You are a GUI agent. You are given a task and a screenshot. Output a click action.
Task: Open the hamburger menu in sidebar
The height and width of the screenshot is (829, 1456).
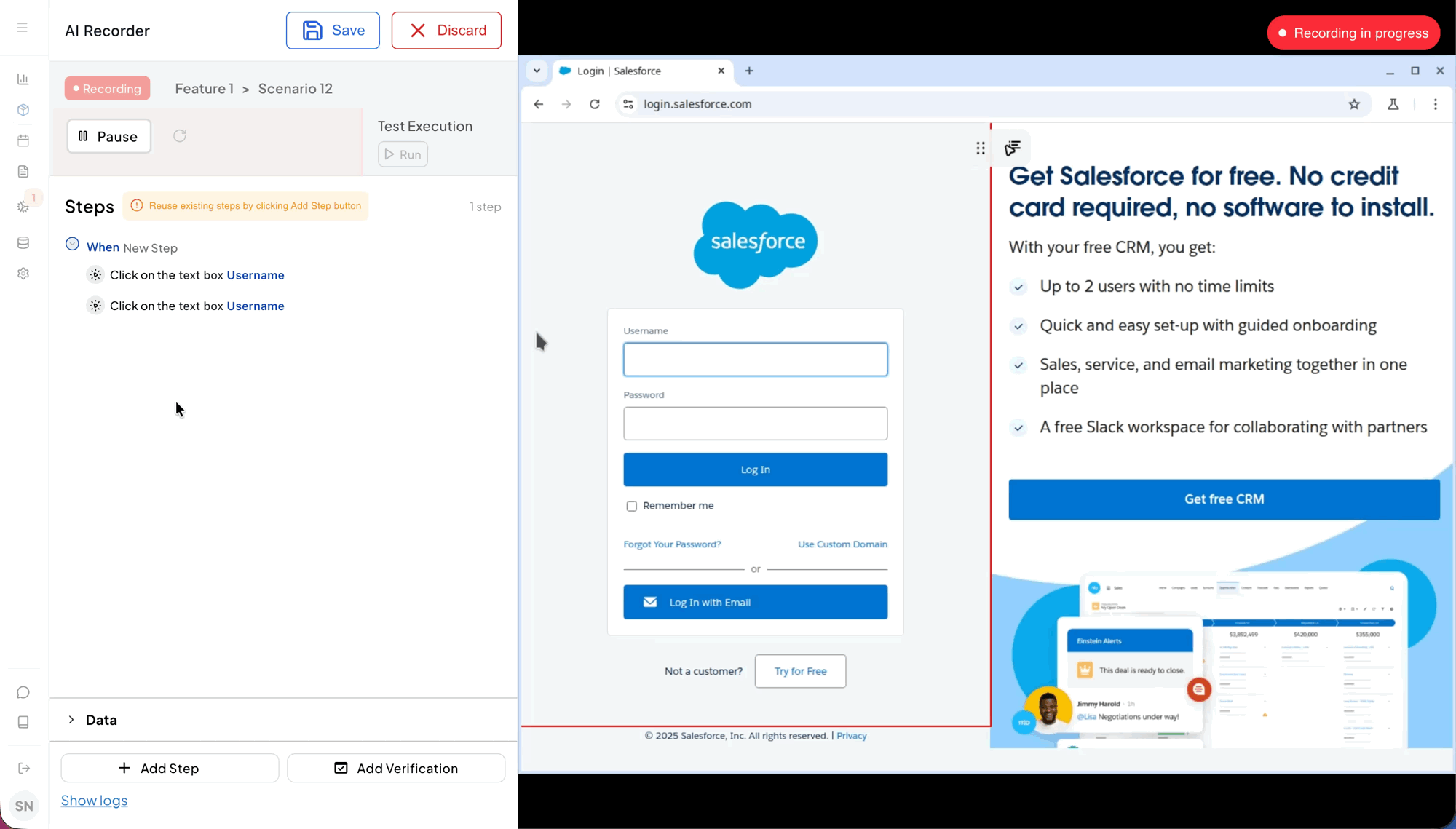tap(23, 28)
